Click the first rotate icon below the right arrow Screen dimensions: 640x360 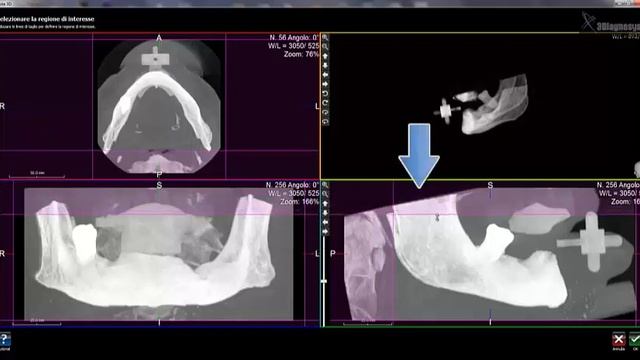(x=325, y=94)
